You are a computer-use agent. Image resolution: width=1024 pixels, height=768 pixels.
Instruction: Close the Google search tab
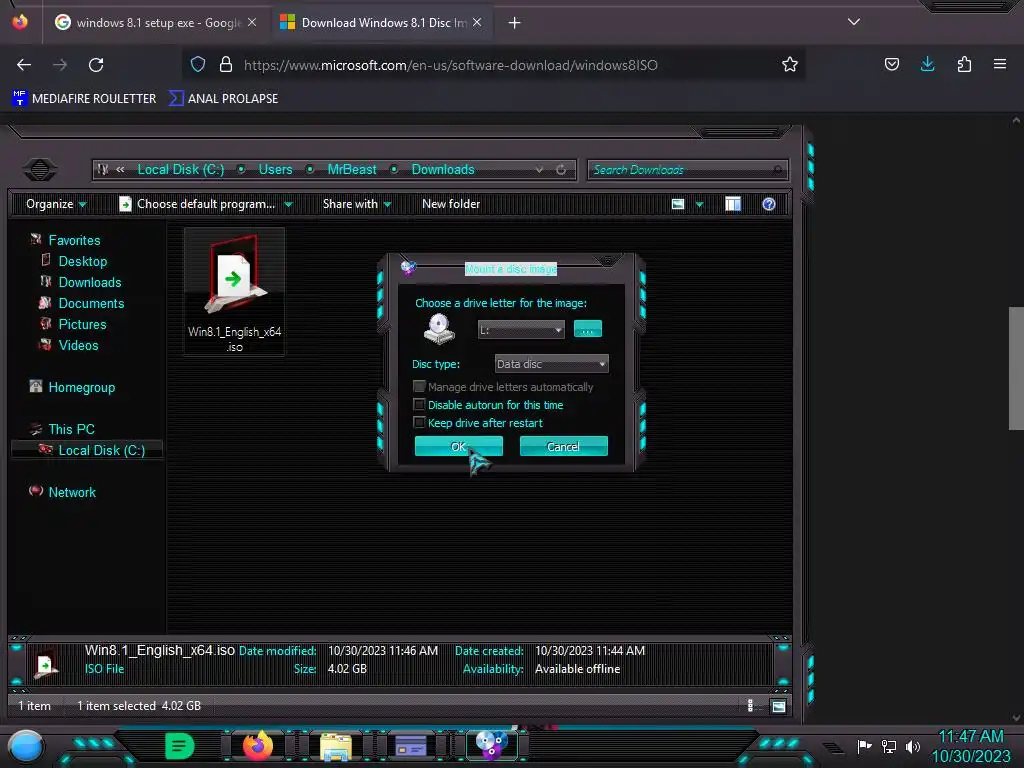(x=252, y=22)
